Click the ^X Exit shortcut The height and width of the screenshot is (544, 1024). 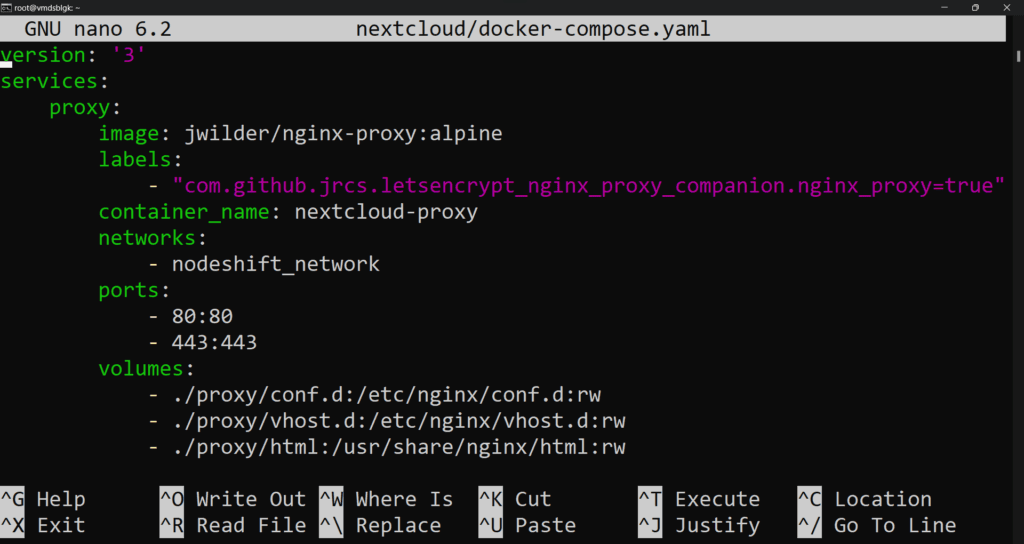[x=43, y=525]
